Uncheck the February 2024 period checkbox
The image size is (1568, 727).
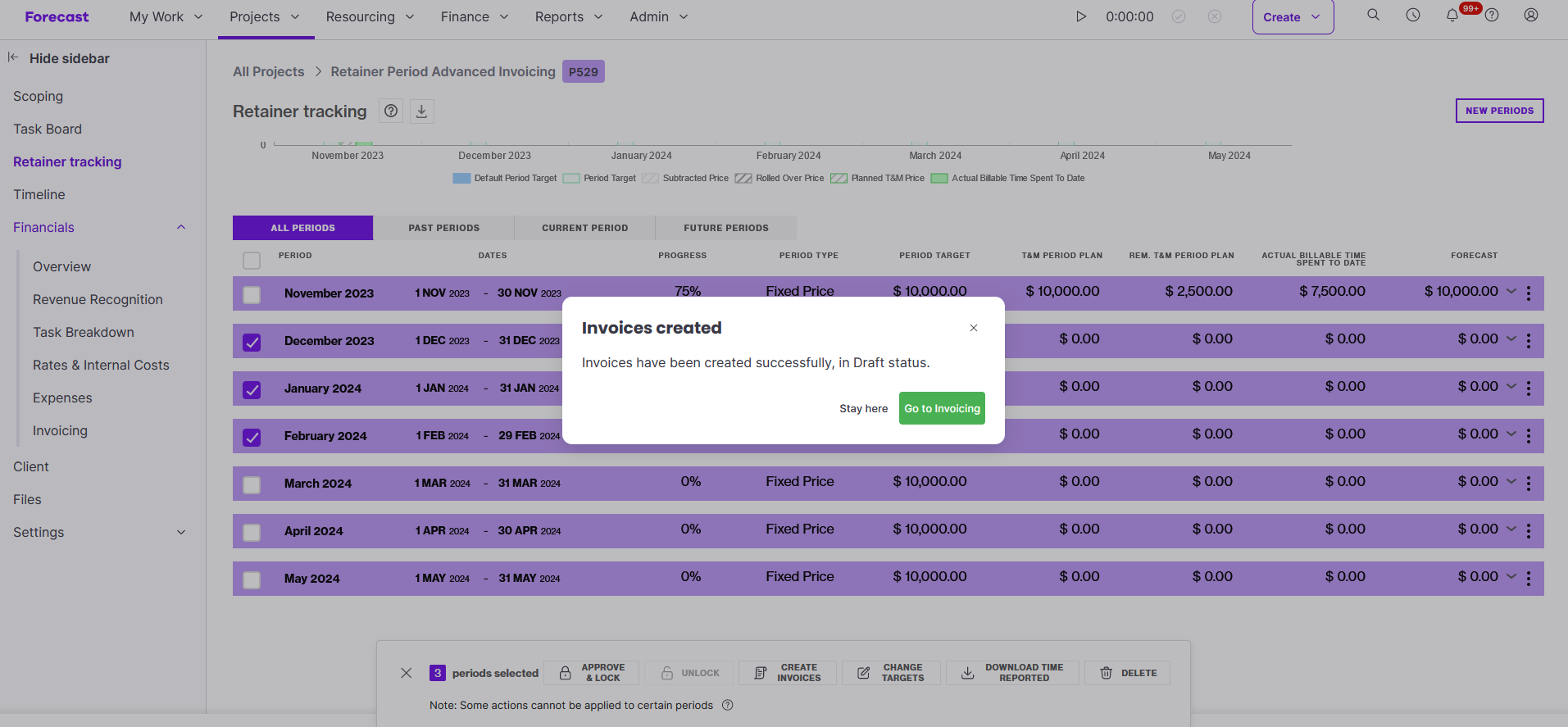(x=252, y=438)
